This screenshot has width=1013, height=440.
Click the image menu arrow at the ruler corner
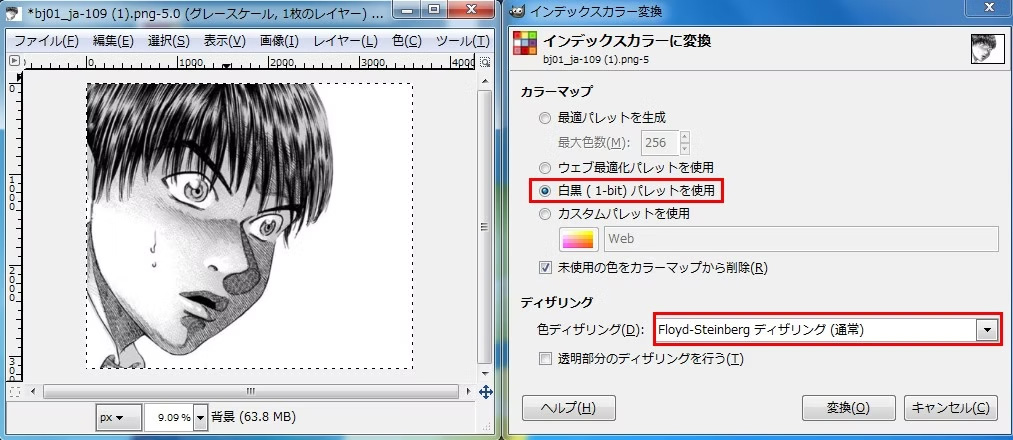(15, 61)
